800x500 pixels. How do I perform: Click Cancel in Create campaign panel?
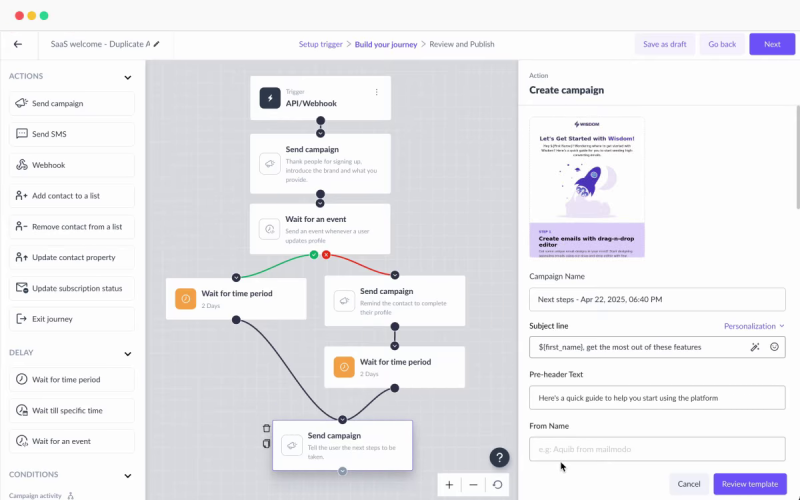(689, 484)
